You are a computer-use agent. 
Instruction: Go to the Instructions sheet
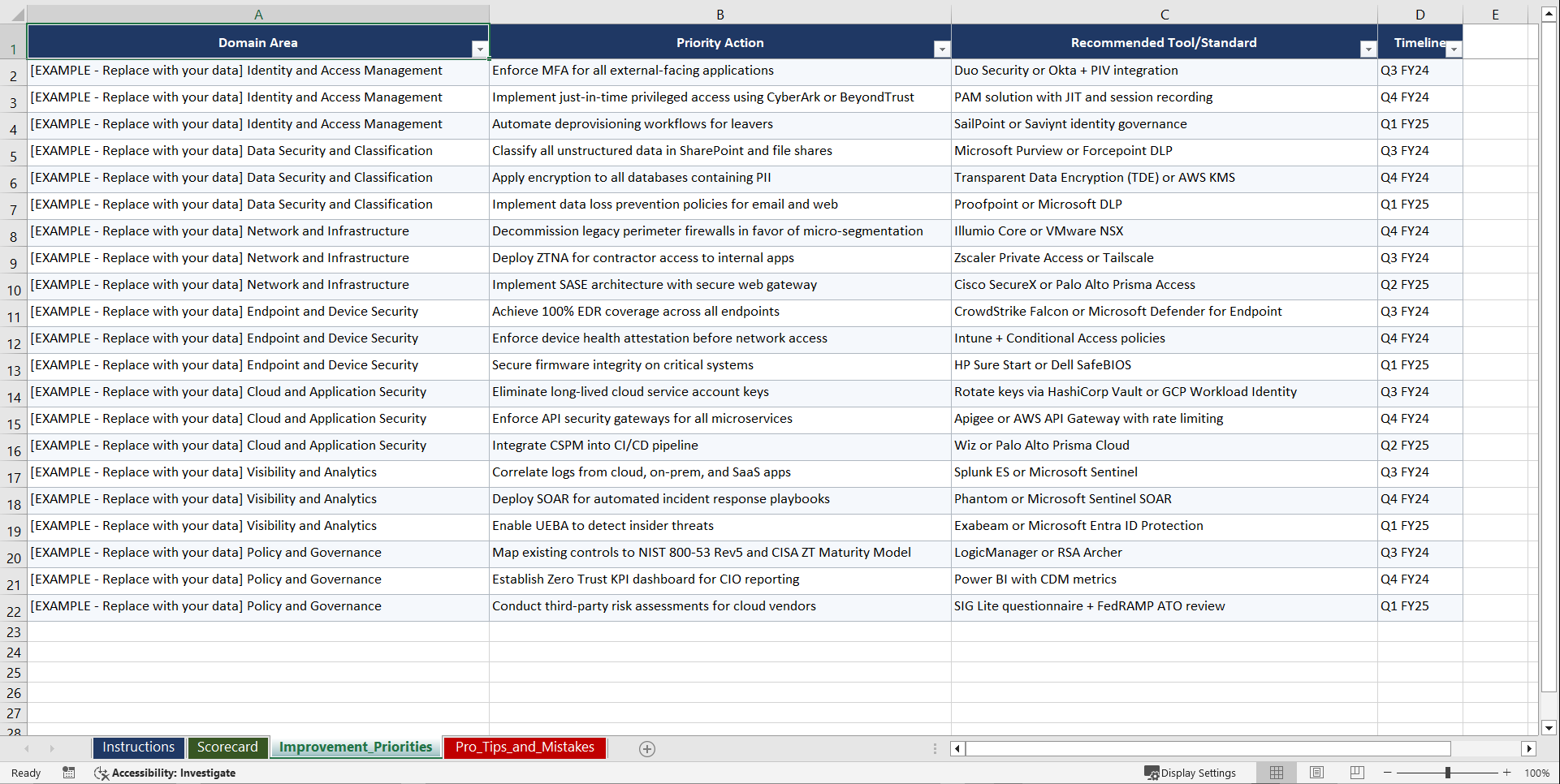pyautogui.click(x=138, y=747)
